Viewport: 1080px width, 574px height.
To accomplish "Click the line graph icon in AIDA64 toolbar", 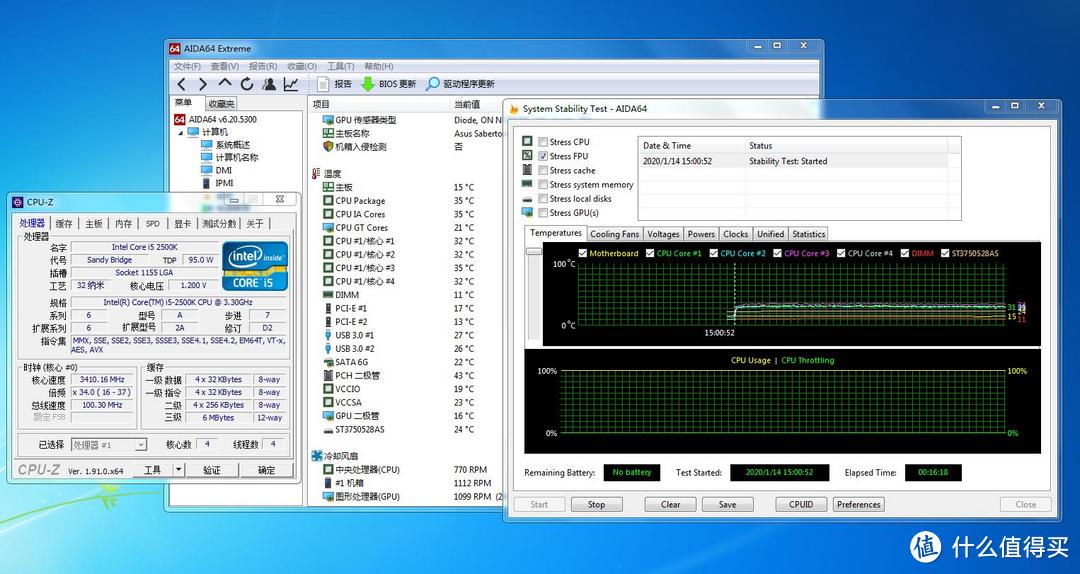I will [290, 84].
